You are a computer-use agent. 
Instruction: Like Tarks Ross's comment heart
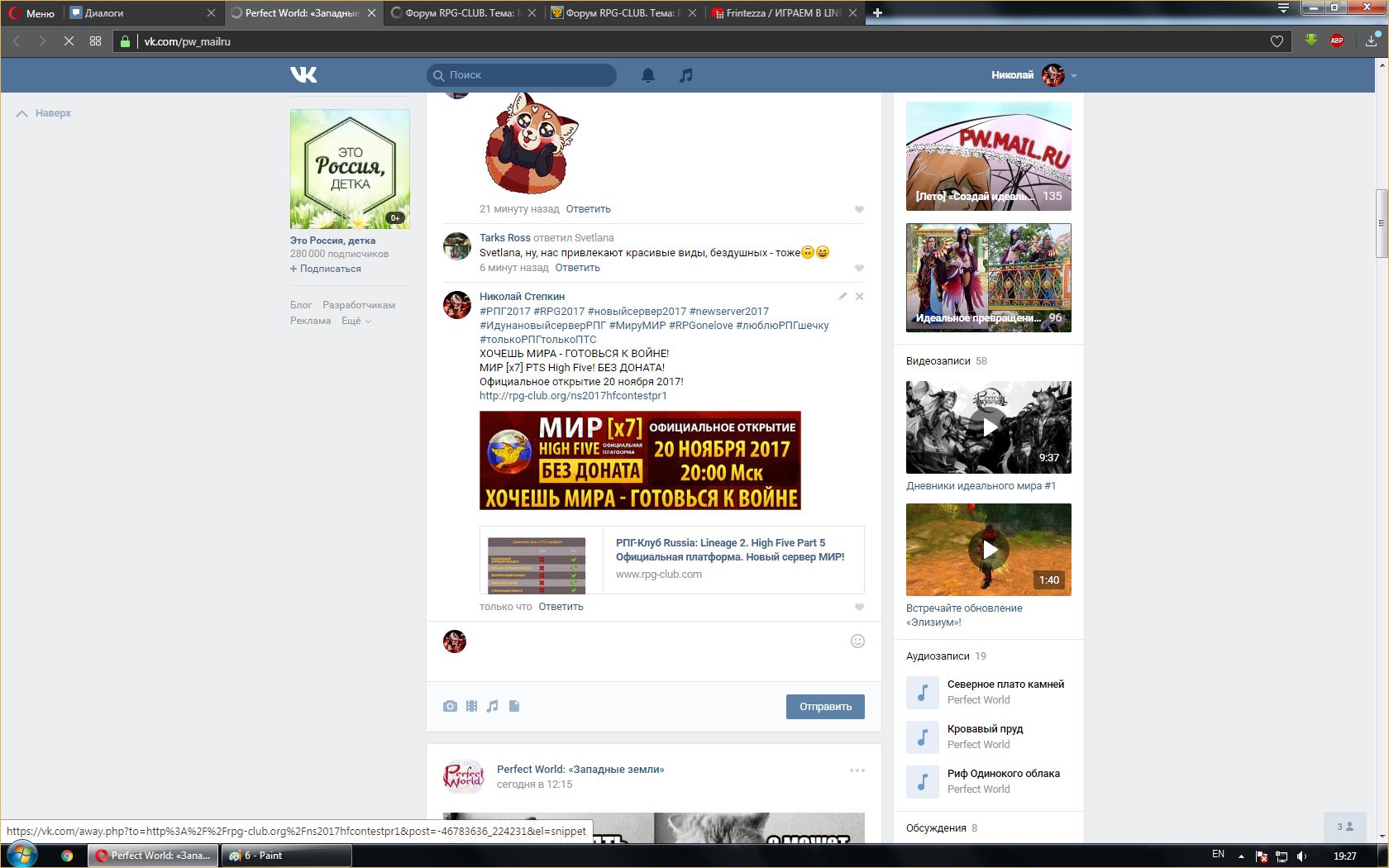[859, 268]
